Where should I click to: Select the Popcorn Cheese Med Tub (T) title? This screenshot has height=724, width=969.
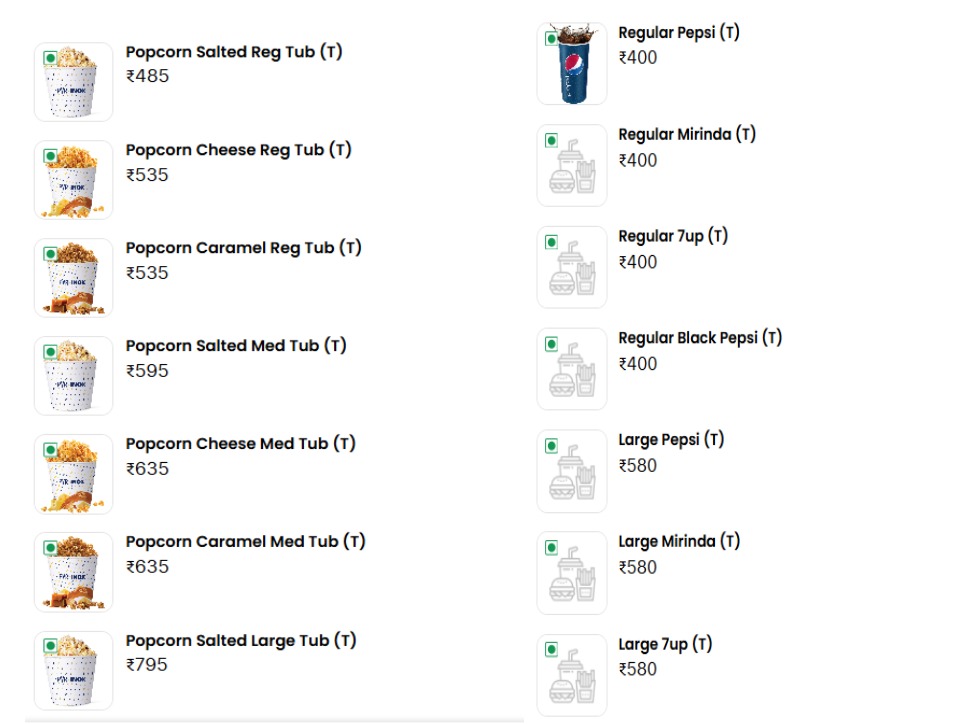241,444
